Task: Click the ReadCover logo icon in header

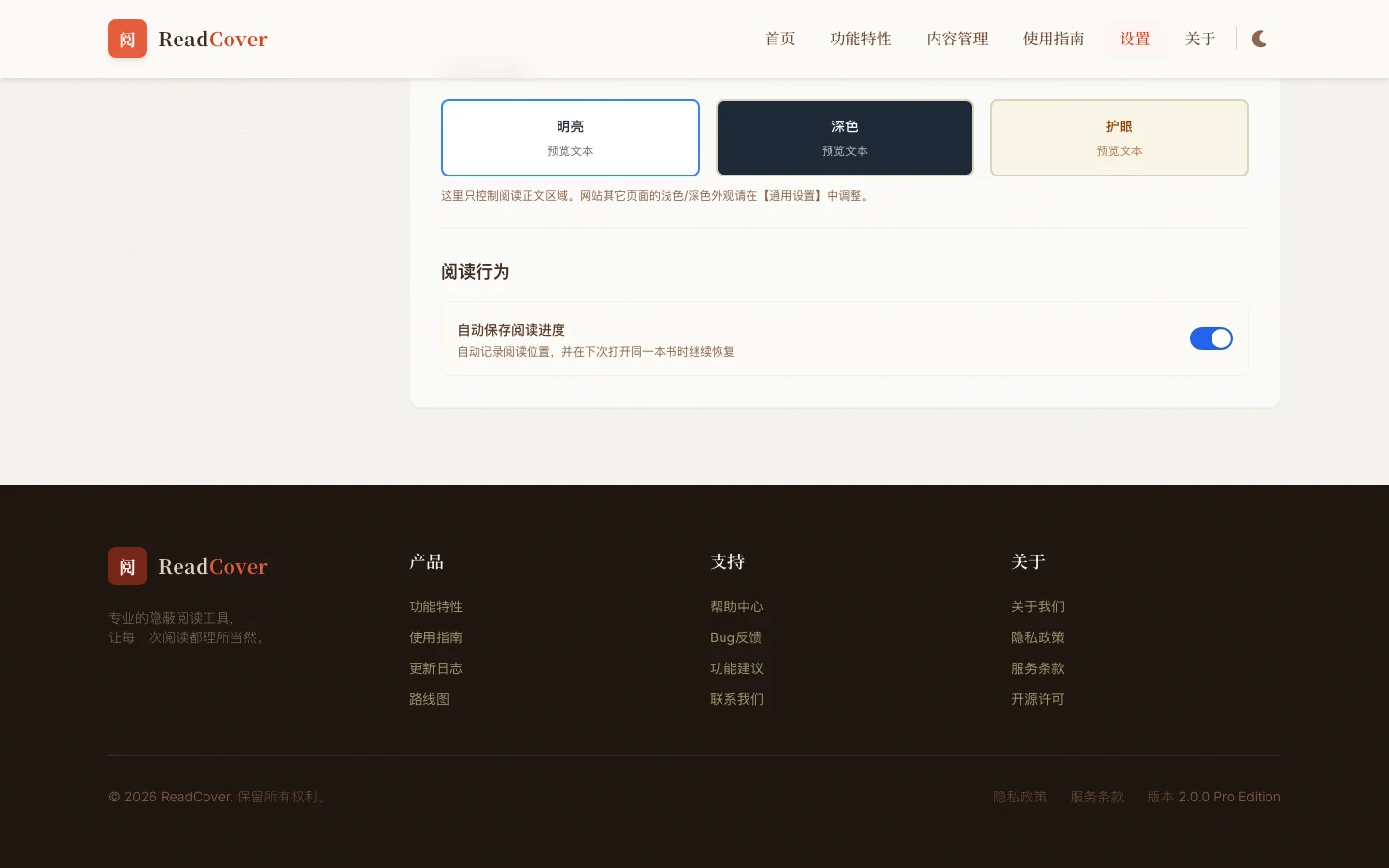Action: pos(127,39)
